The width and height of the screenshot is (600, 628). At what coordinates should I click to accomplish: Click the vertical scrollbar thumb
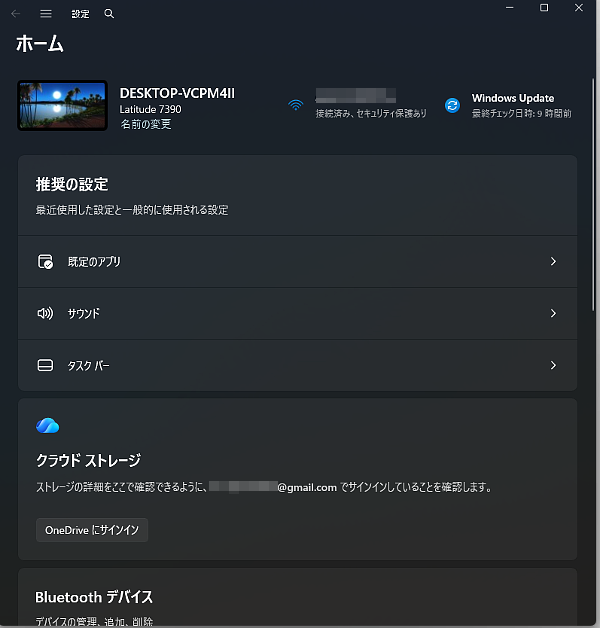tap(593, 194)
